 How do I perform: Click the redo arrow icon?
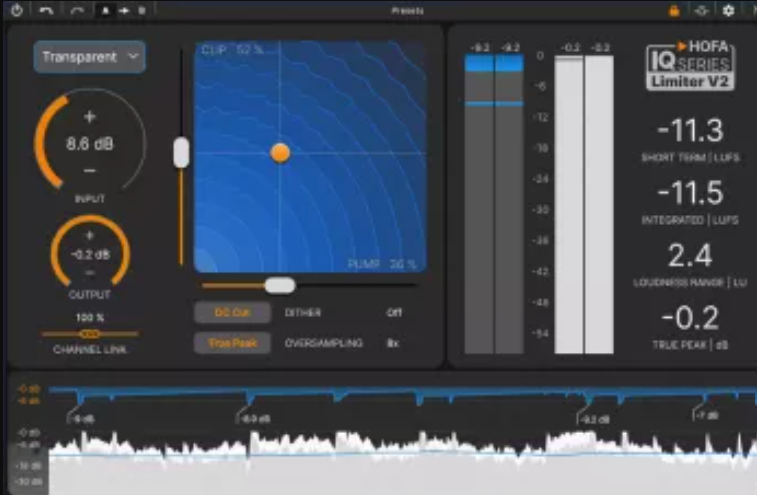[x=77, y=11]
